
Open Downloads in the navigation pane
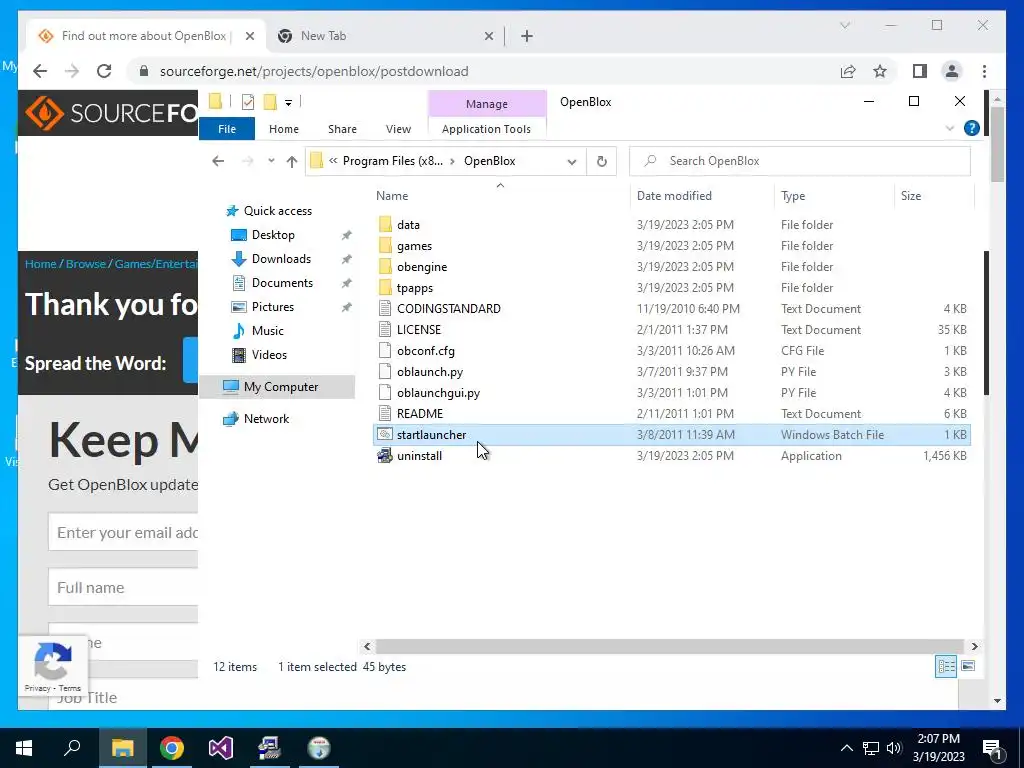[281, 259]
